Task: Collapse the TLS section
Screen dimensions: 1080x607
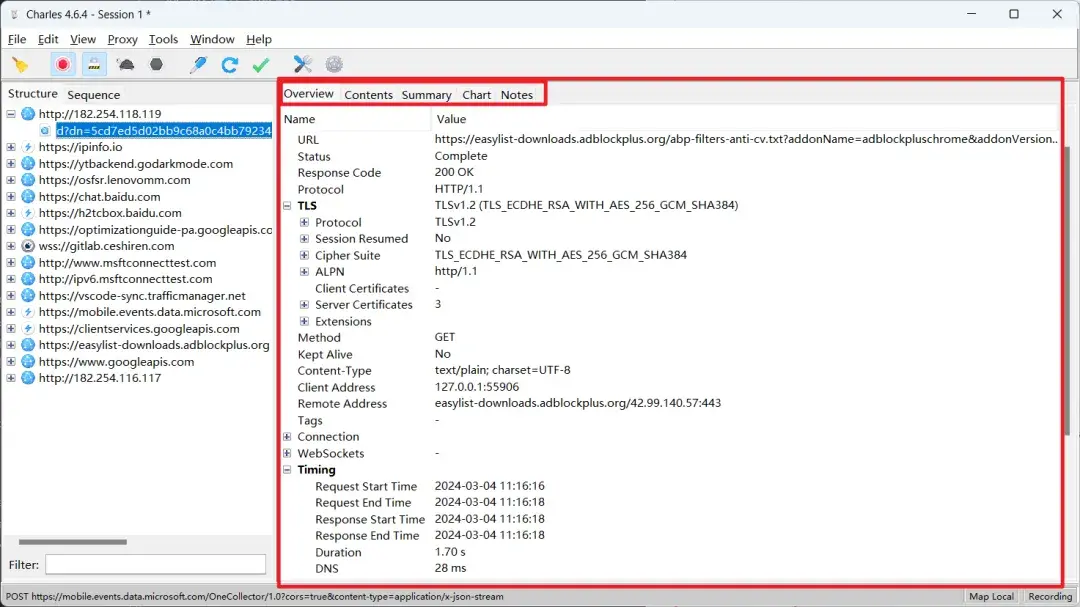Action: (288, 206)
